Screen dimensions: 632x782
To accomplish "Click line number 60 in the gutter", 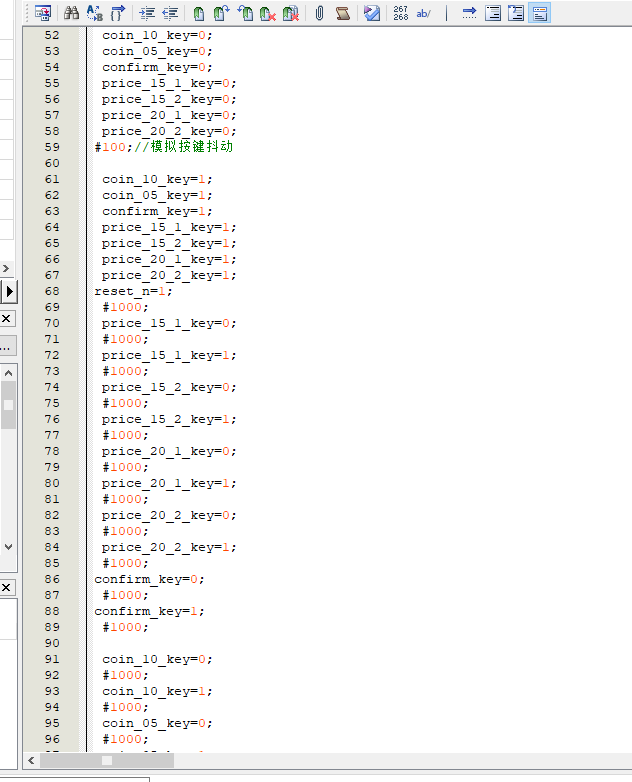I will point(52,163).
